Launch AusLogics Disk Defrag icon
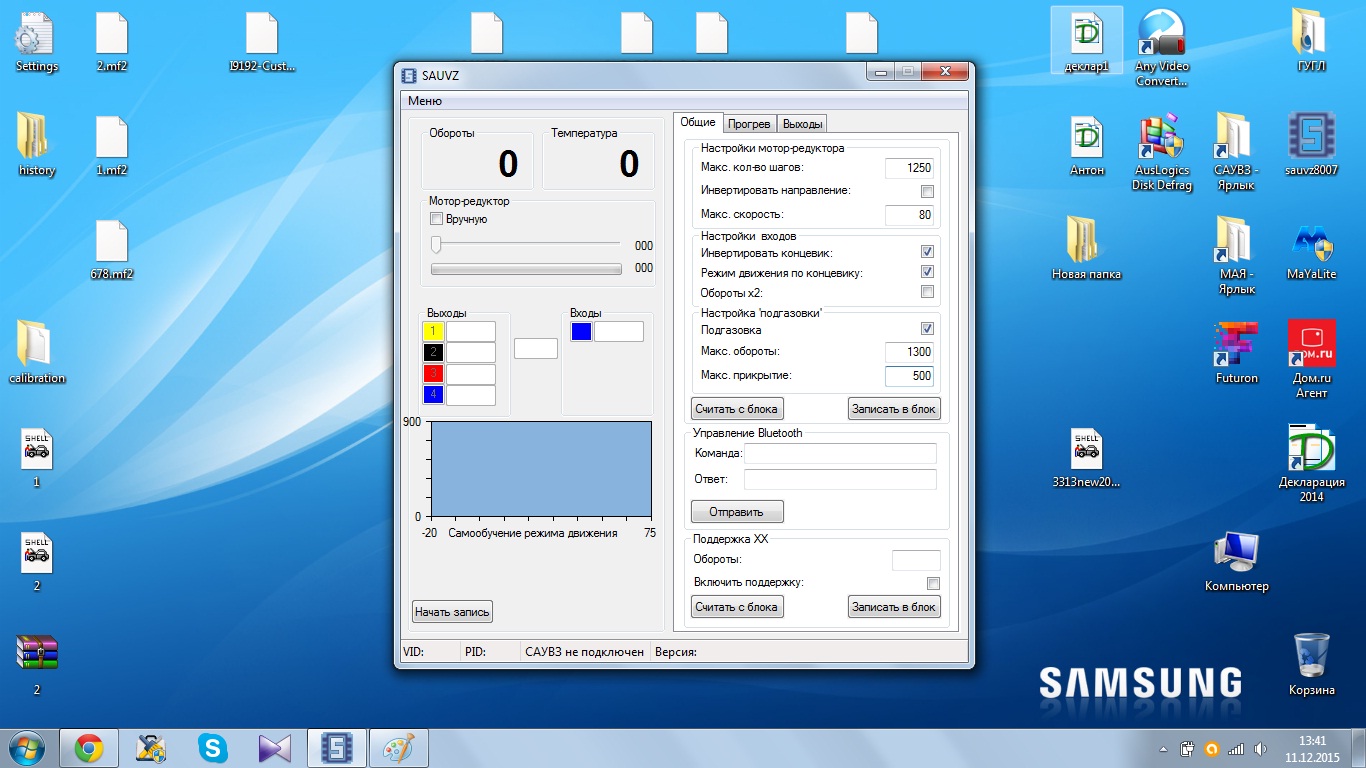Screen dimensions: 1366x768 (x=1162, y=153)
